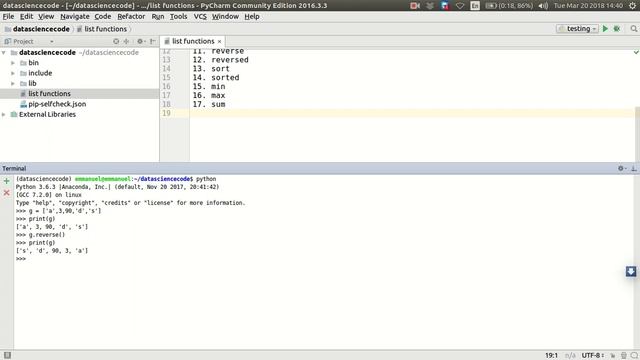Open a new terminal session with green plus
Image resolution: width=640 pixels, height=360 pixels.
pos(7,181)
